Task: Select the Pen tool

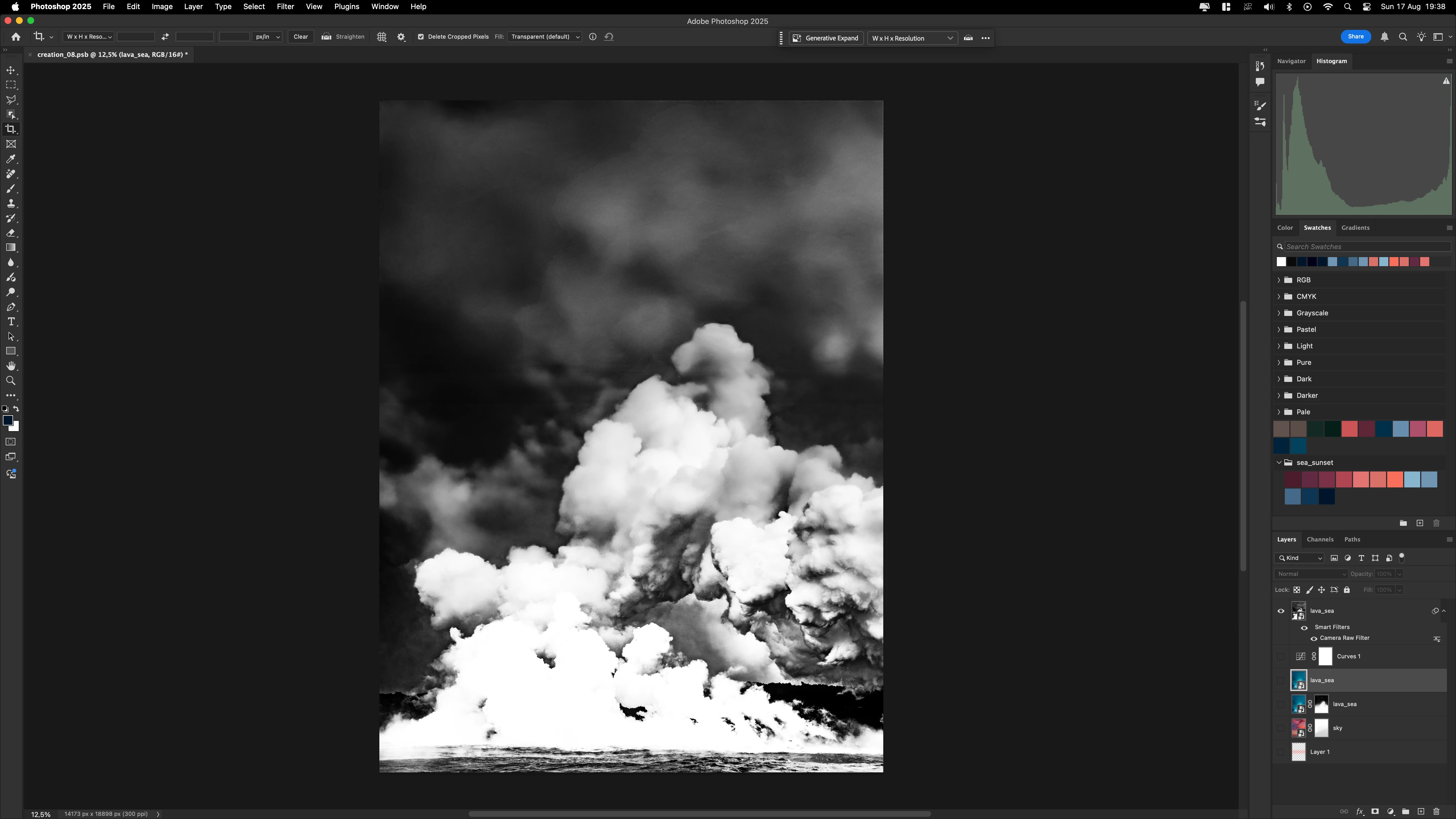Action: [x=11, y=307]
